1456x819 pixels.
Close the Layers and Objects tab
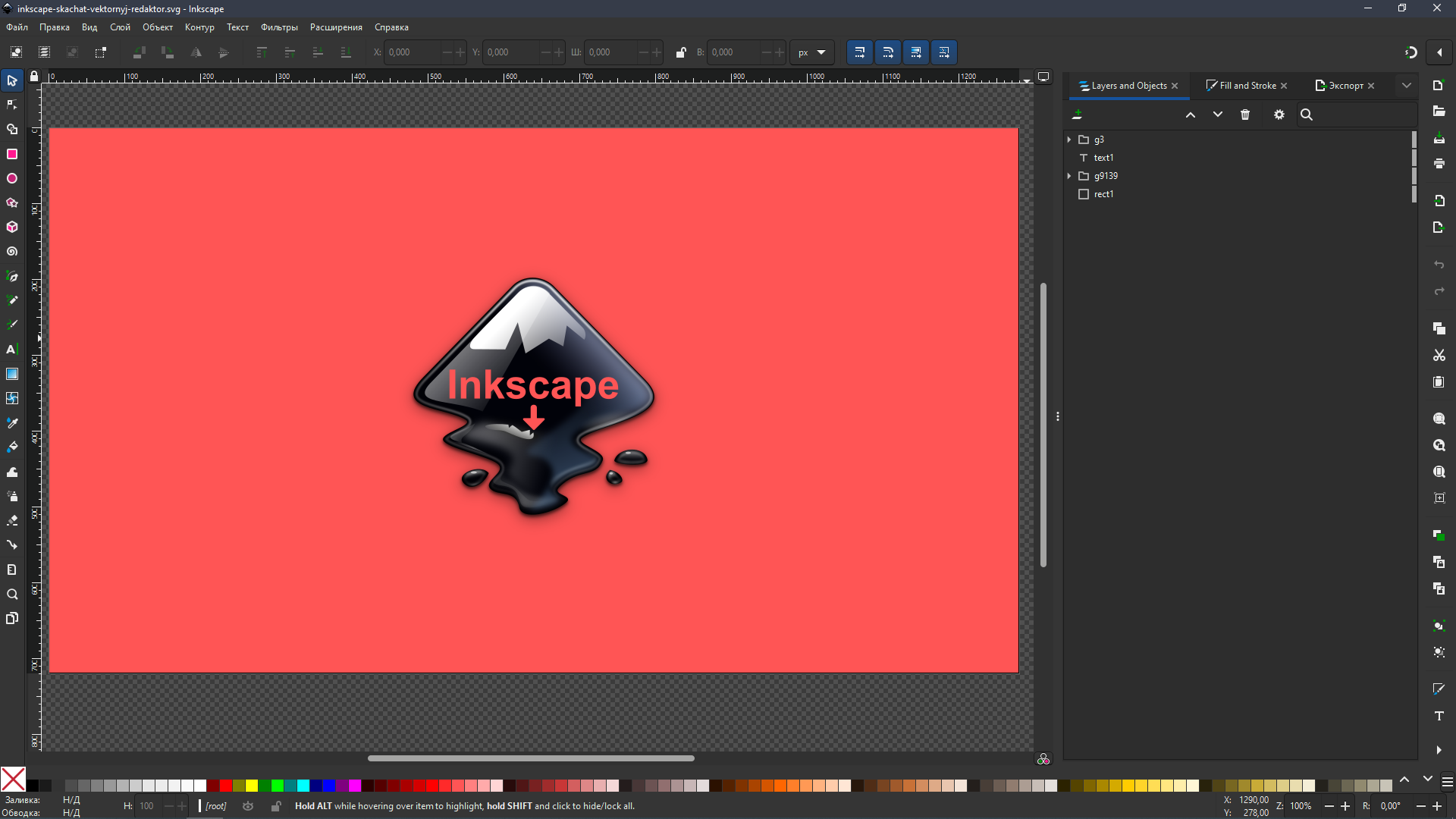[x=1175, y=86]
